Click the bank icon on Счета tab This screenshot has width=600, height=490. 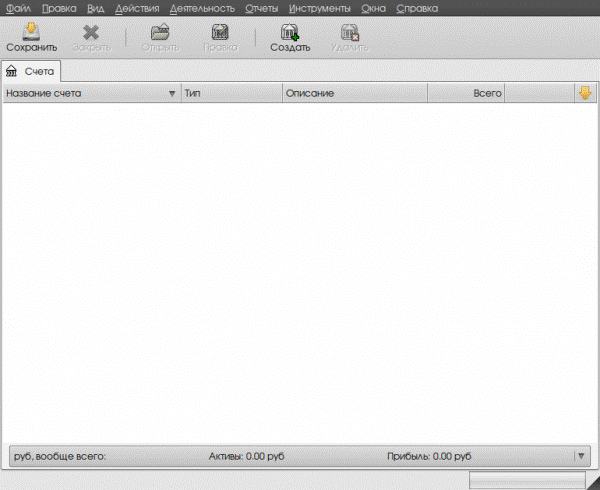tap(11, 71)
